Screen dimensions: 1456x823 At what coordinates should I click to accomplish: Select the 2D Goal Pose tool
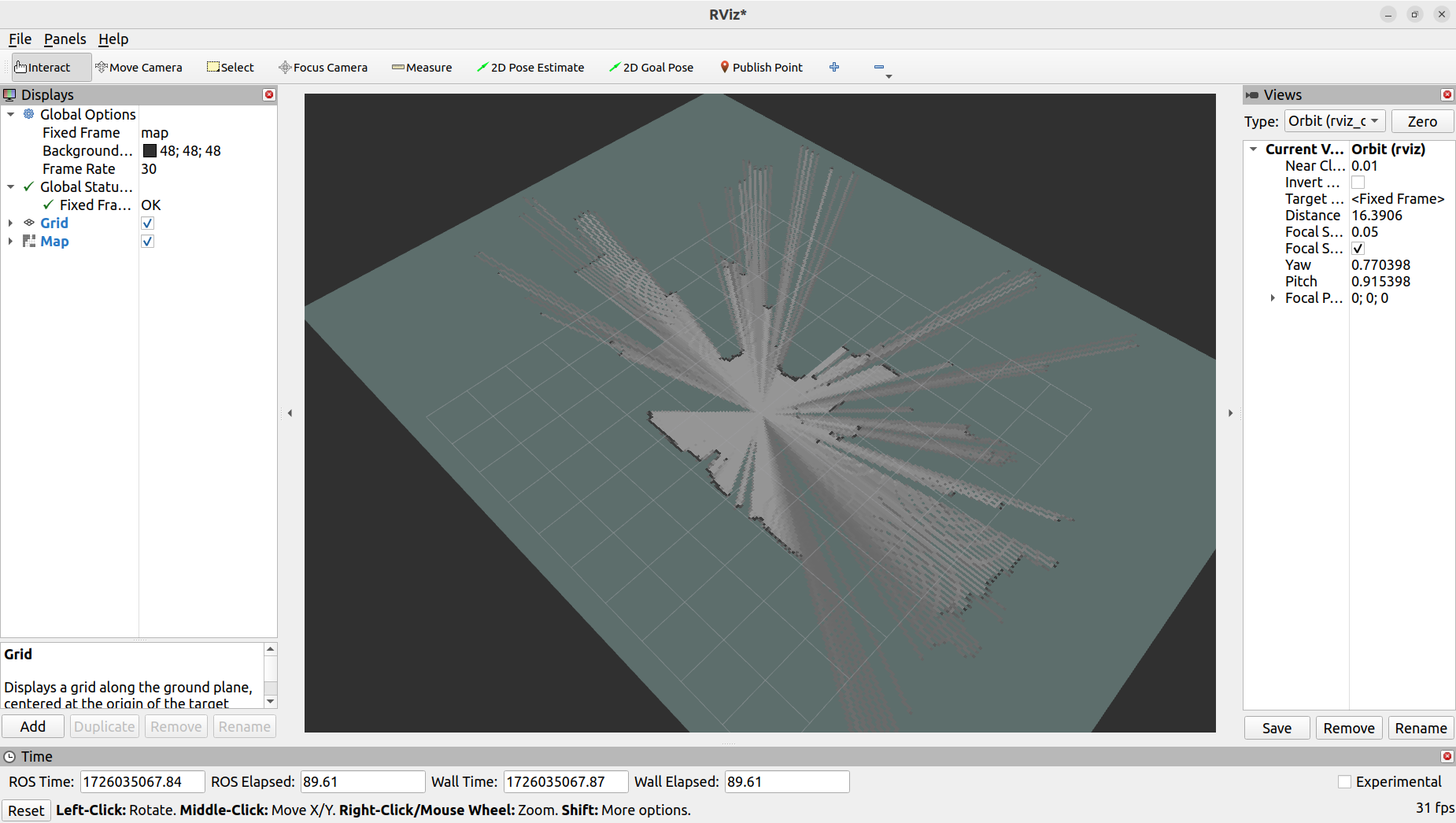[651, 68]
